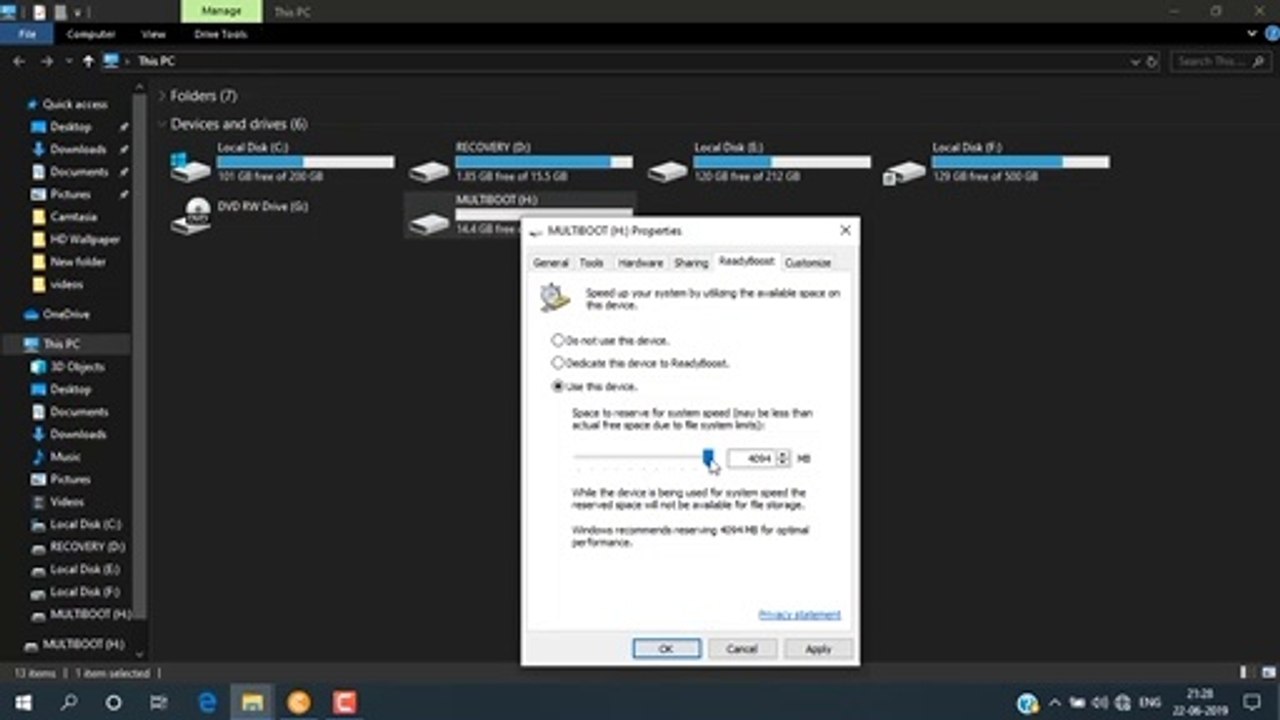
Task: Click the ReadyBoost space slider thumb
Action: (708, 458)
